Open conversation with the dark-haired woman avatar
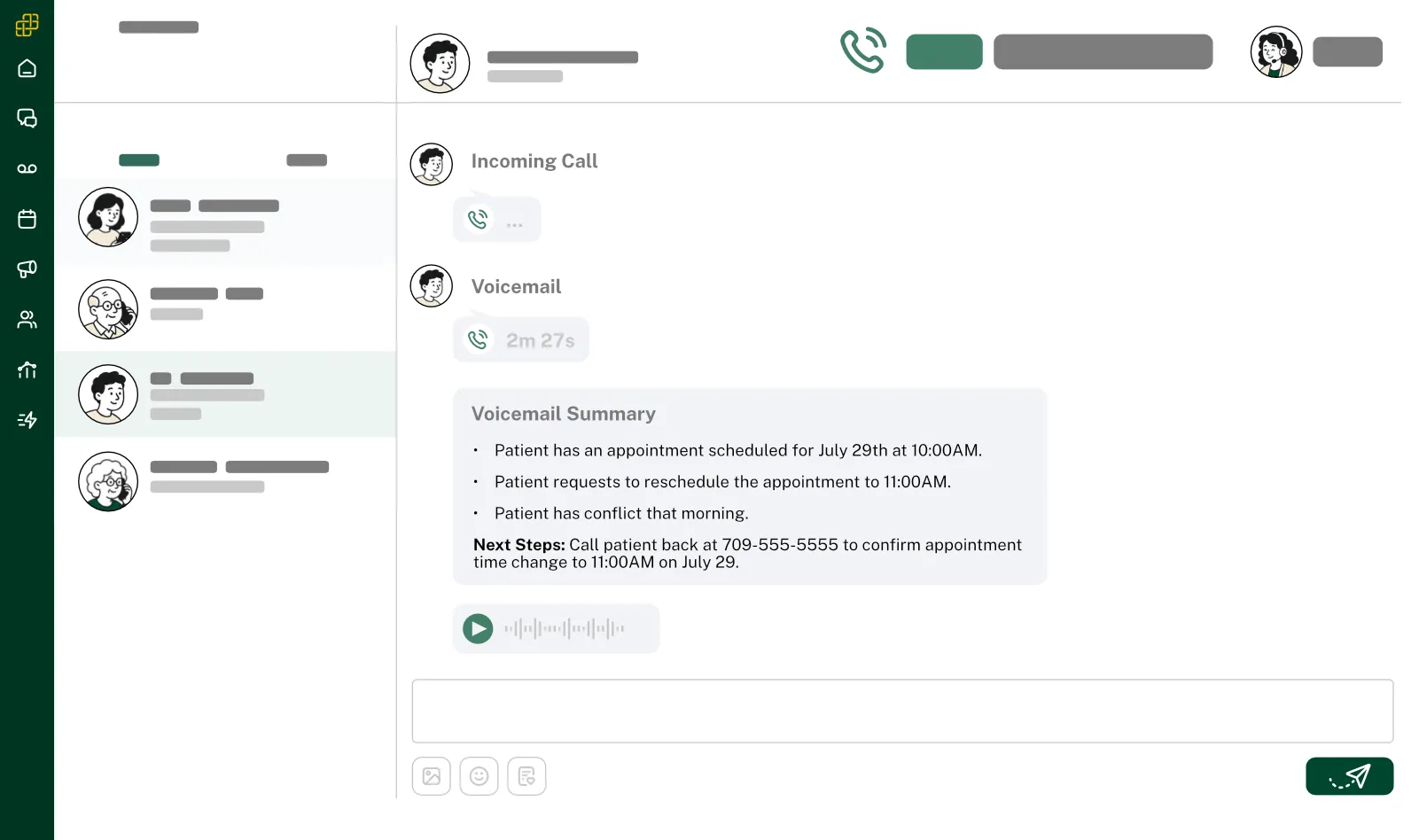Image resolution: width=1419 pixels, height=840 pixels. (225, 222)
